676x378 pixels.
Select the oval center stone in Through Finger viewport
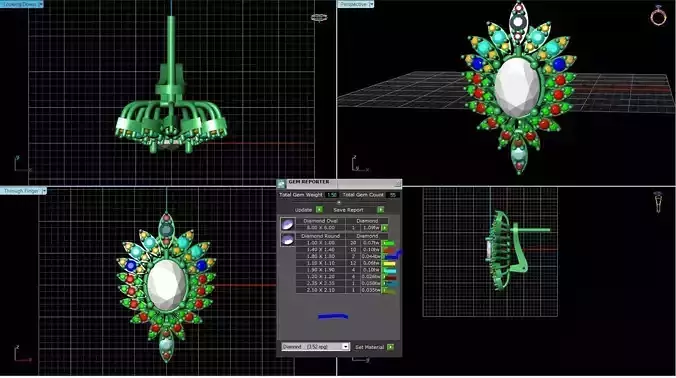point(167,285)
